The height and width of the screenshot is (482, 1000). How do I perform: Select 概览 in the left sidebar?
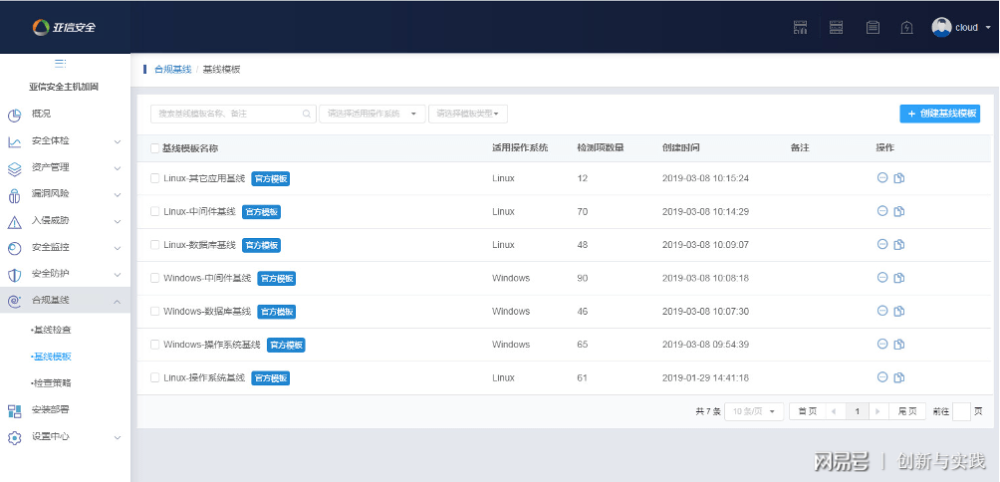click(x=41, y=114)
